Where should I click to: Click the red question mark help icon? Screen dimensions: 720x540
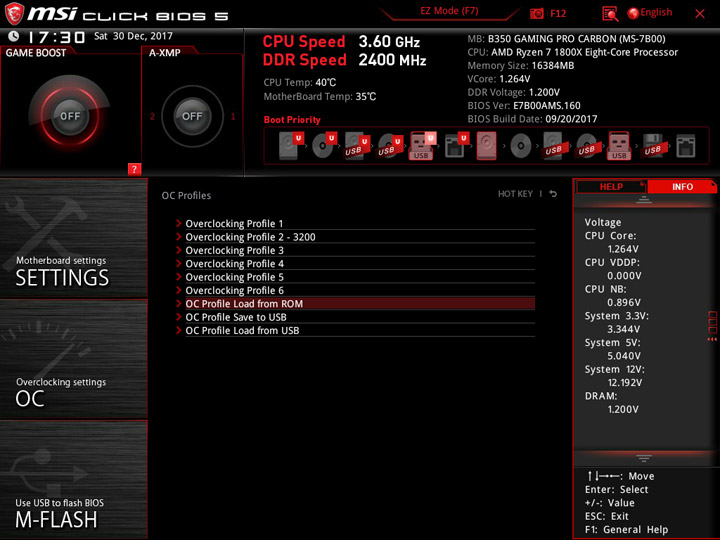point(134,169)
